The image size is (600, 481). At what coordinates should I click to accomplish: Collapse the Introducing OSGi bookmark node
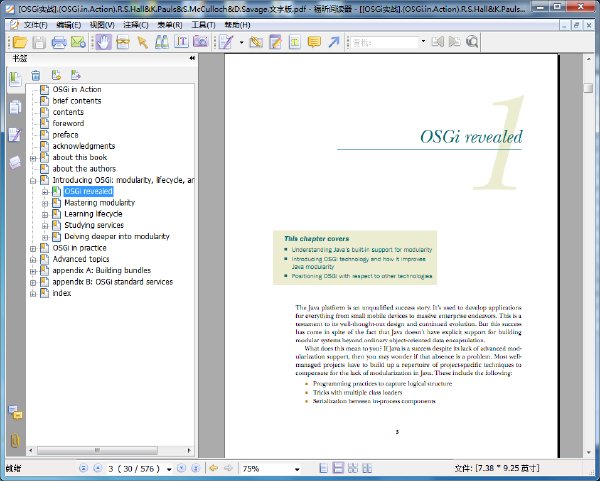tap(33, 181)
